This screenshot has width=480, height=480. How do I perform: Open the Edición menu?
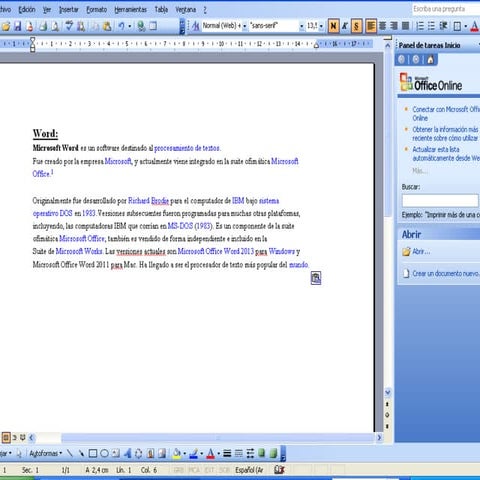click(27, 10)
